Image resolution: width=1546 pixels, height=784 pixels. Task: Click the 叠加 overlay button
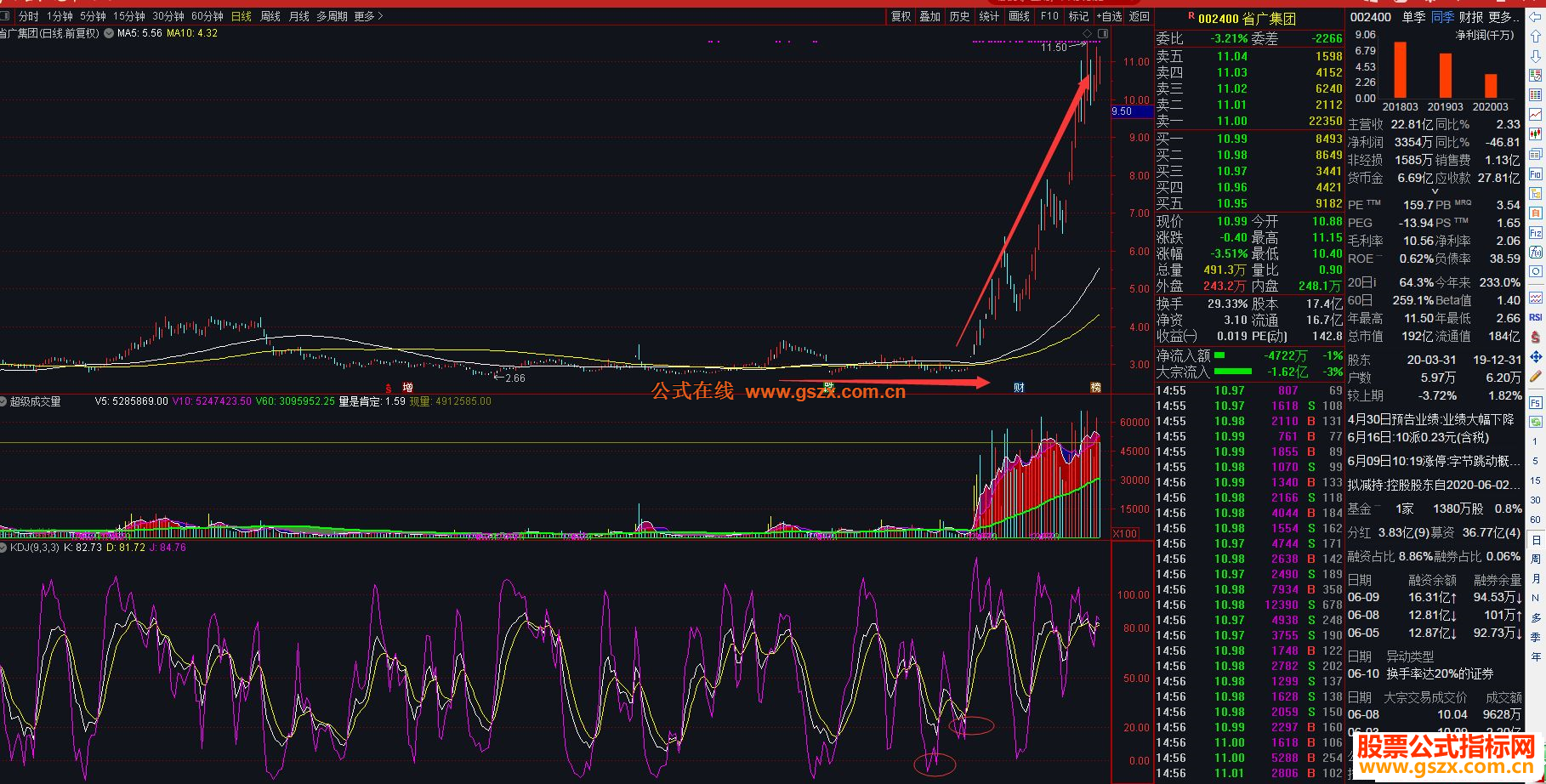coord(930,16)
